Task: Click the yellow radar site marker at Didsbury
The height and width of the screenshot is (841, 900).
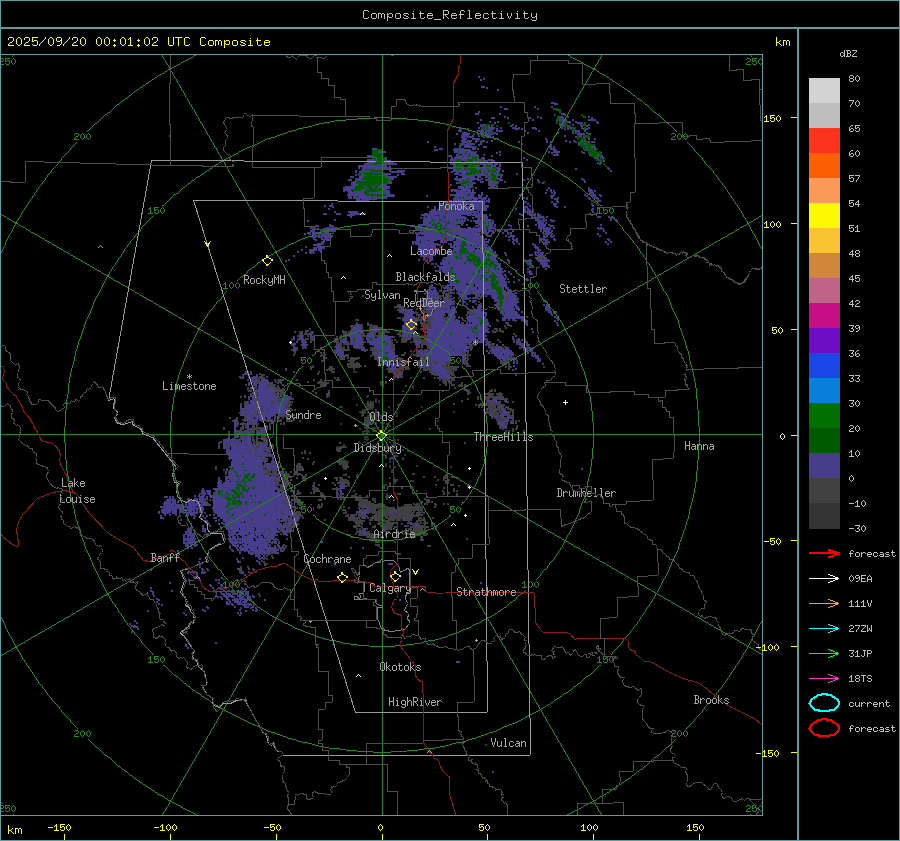Action: pyautogui.click(x=381, y=435)
